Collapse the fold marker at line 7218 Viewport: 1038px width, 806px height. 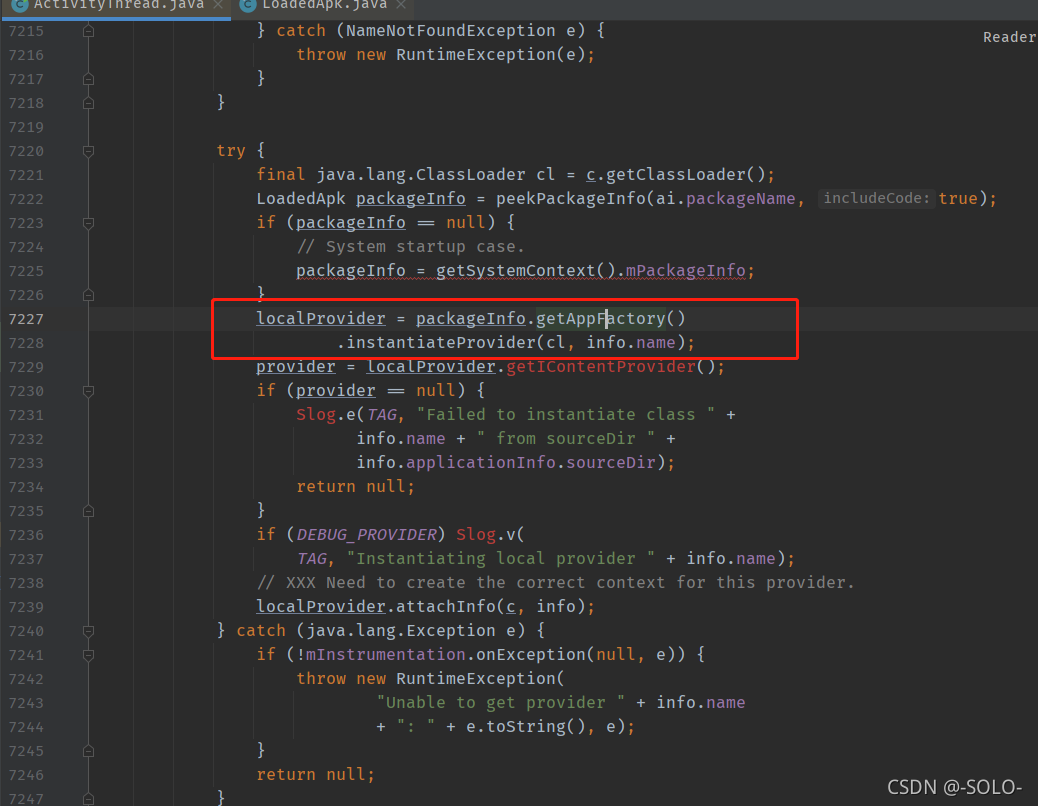88,103
